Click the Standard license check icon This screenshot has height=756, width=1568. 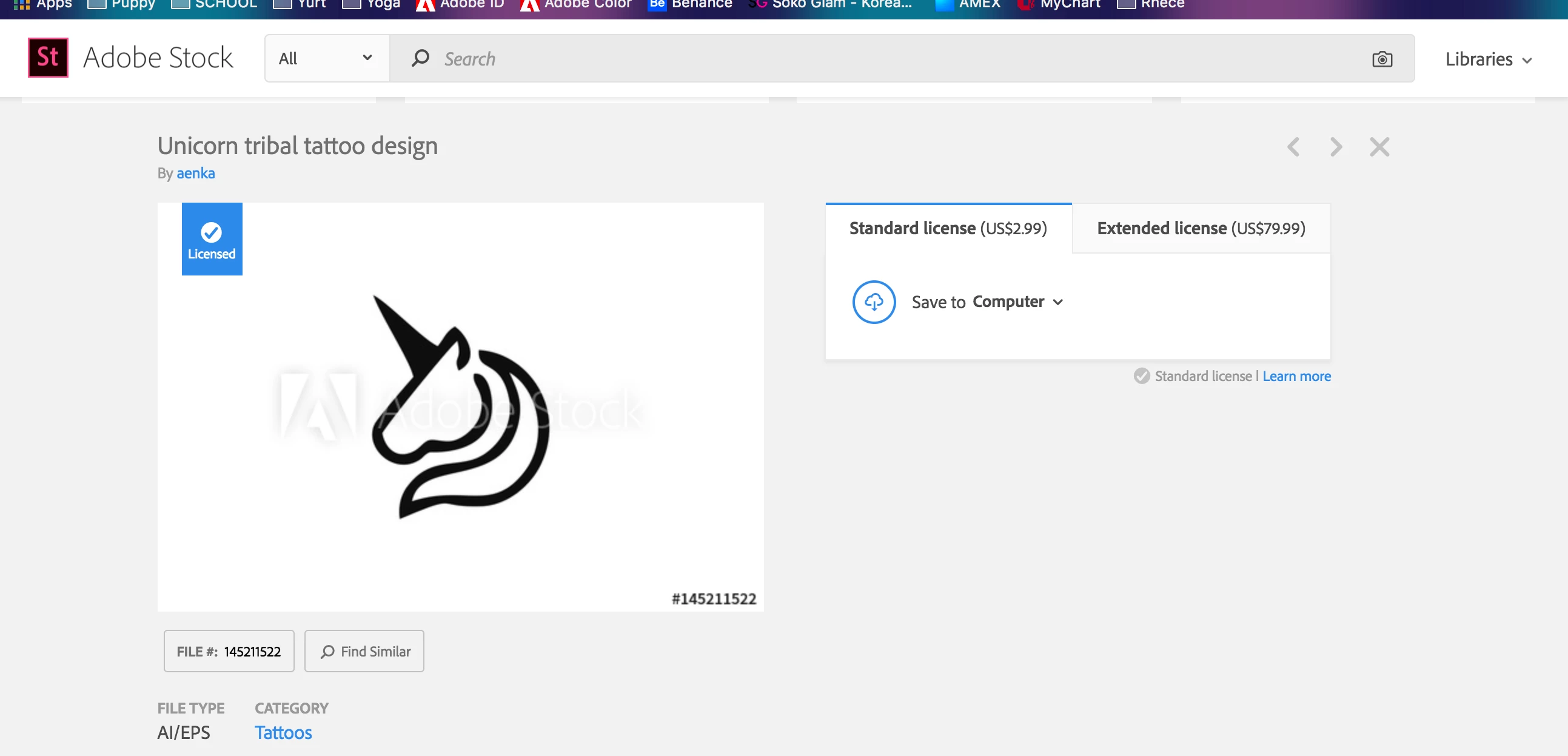1141,376
